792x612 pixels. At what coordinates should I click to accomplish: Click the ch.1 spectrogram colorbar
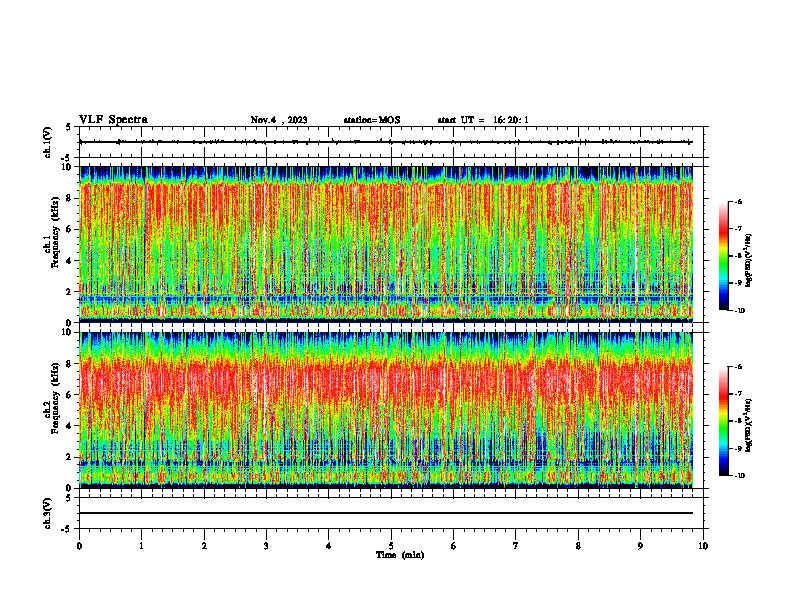pyautogui.click(x=723, y=256)
